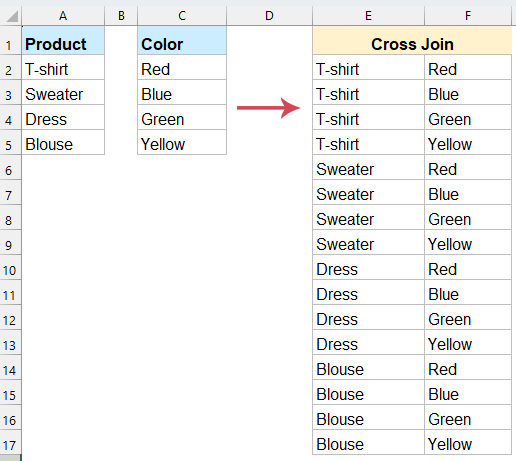Select row 12 header
516x461 pixels.
(x=10, y=317)
